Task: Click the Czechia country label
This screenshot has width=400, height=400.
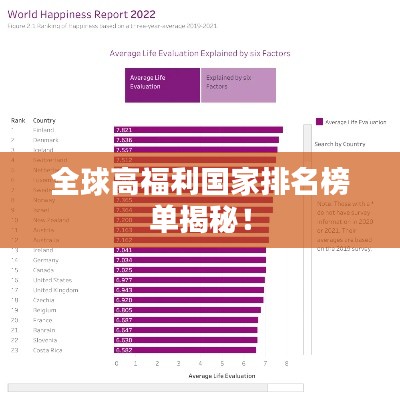Action: (43, 300)
